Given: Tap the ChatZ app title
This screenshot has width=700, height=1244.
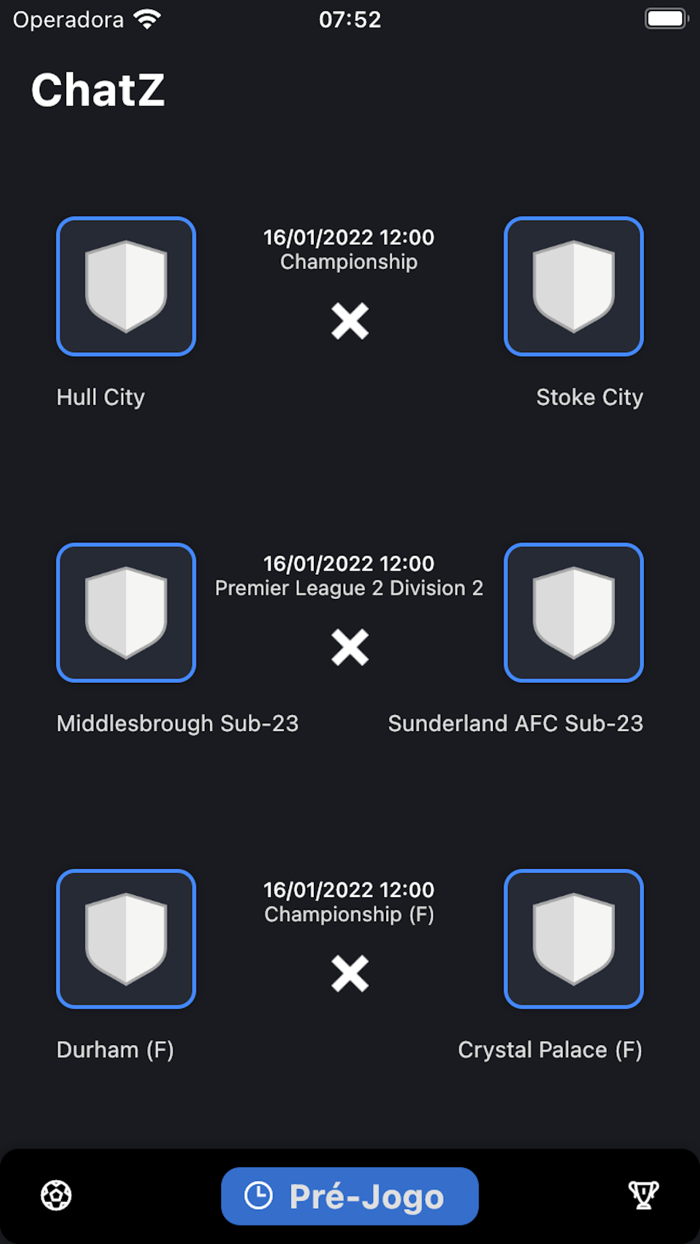Looking at the screenshot, I should [x=98, y=90].
